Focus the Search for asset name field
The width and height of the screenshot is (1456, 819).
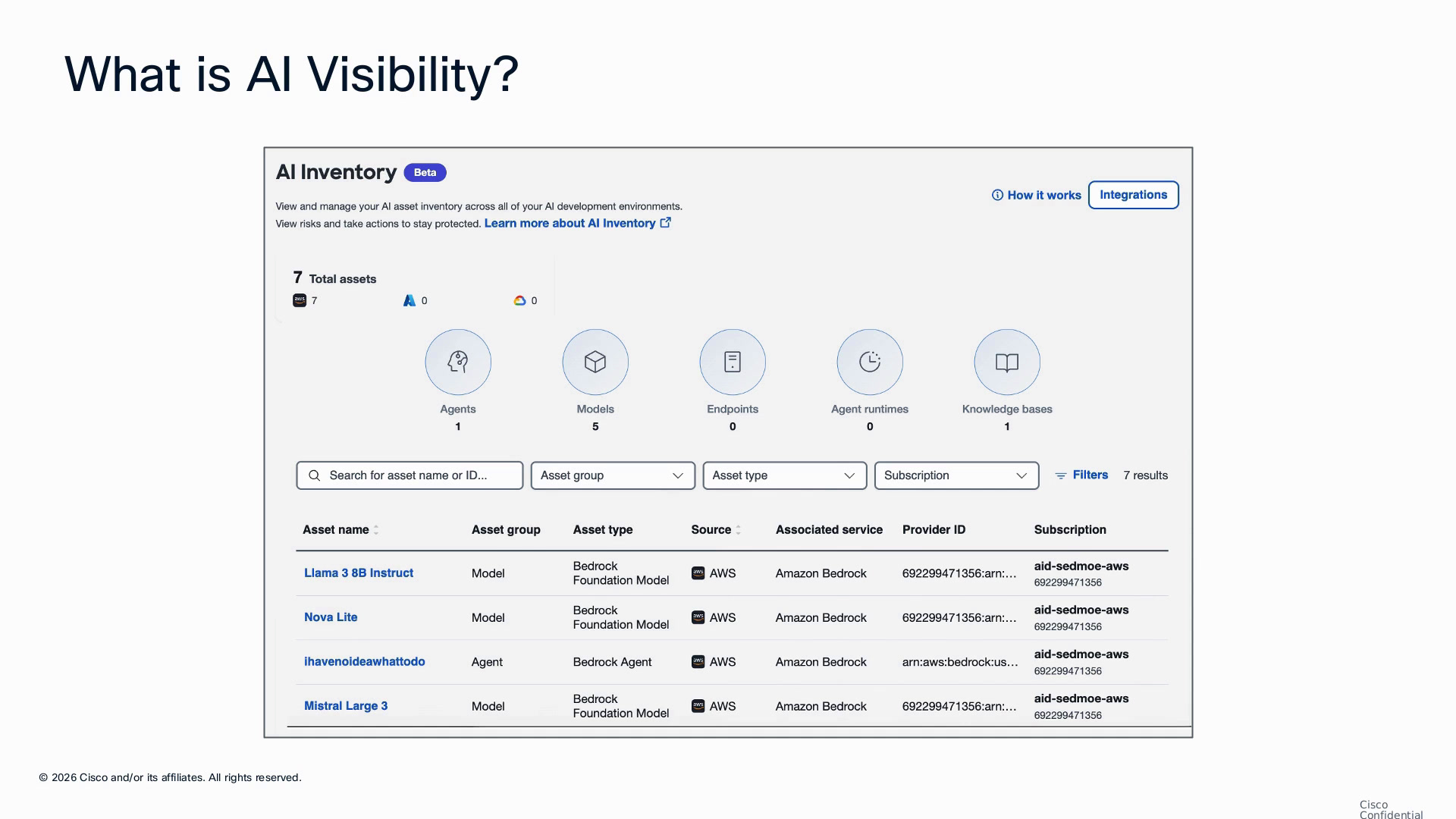pos(409,475)
